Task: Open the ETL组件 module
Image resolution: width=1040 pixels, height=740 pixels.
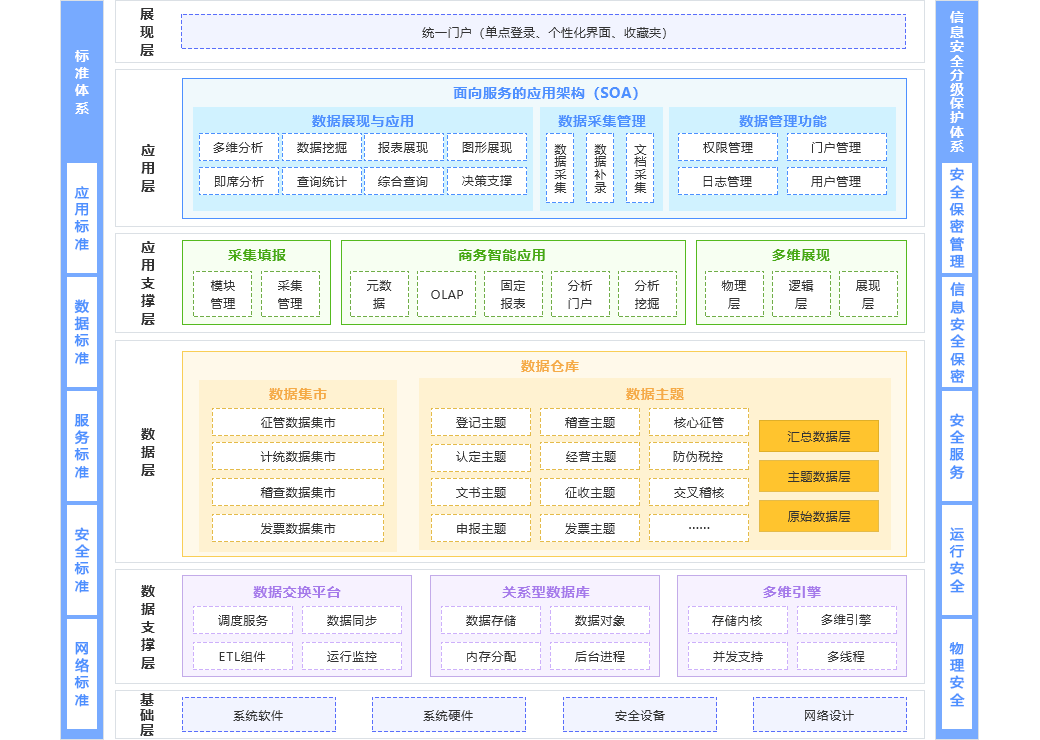Action: click(x=240, y=656)
